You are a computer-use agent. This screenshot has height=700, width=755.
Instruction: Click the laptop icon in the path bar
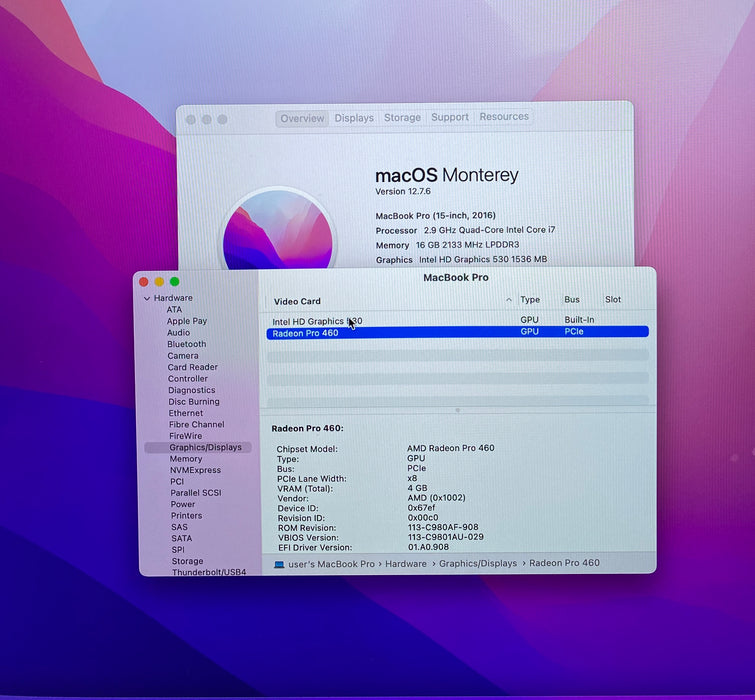coord(279,564)
